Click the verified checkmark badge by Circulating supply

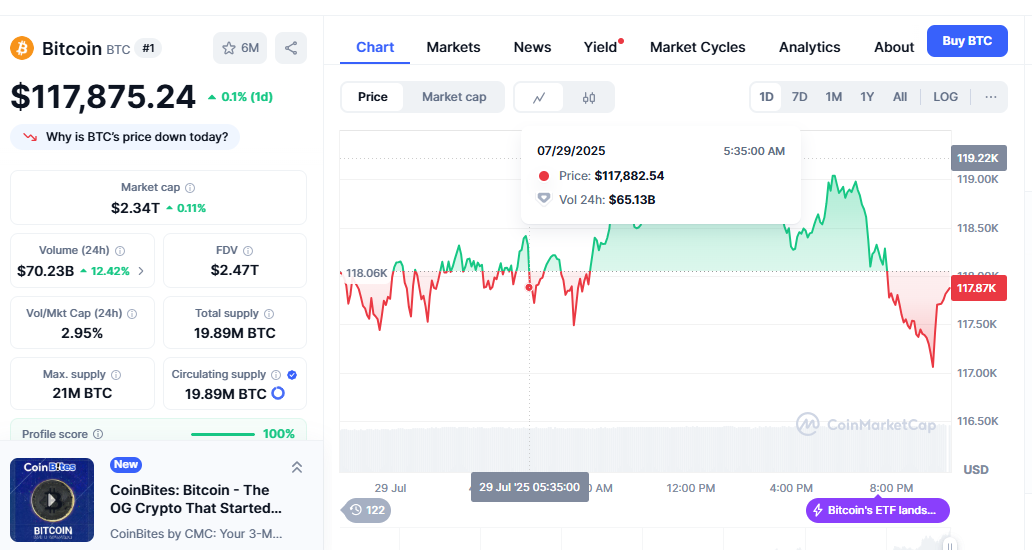[x=292, y=375]
